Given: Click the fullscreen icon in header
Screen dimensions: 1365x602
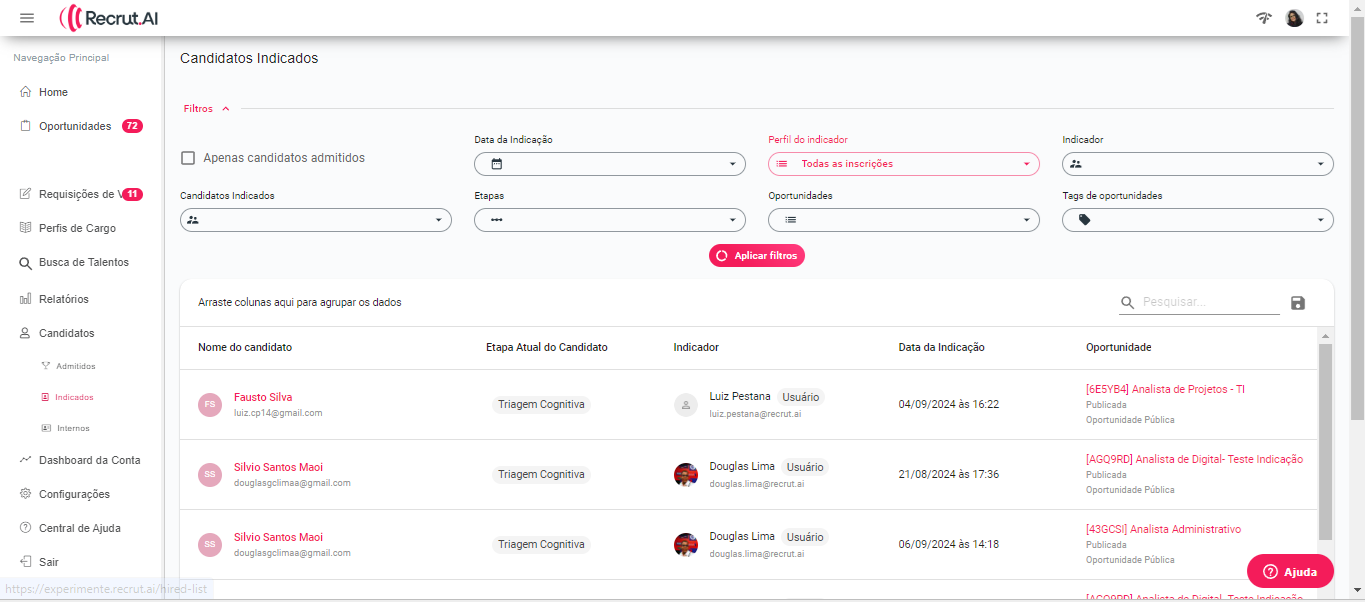Looking at the screenshot, I should (x=1322, y=18).
